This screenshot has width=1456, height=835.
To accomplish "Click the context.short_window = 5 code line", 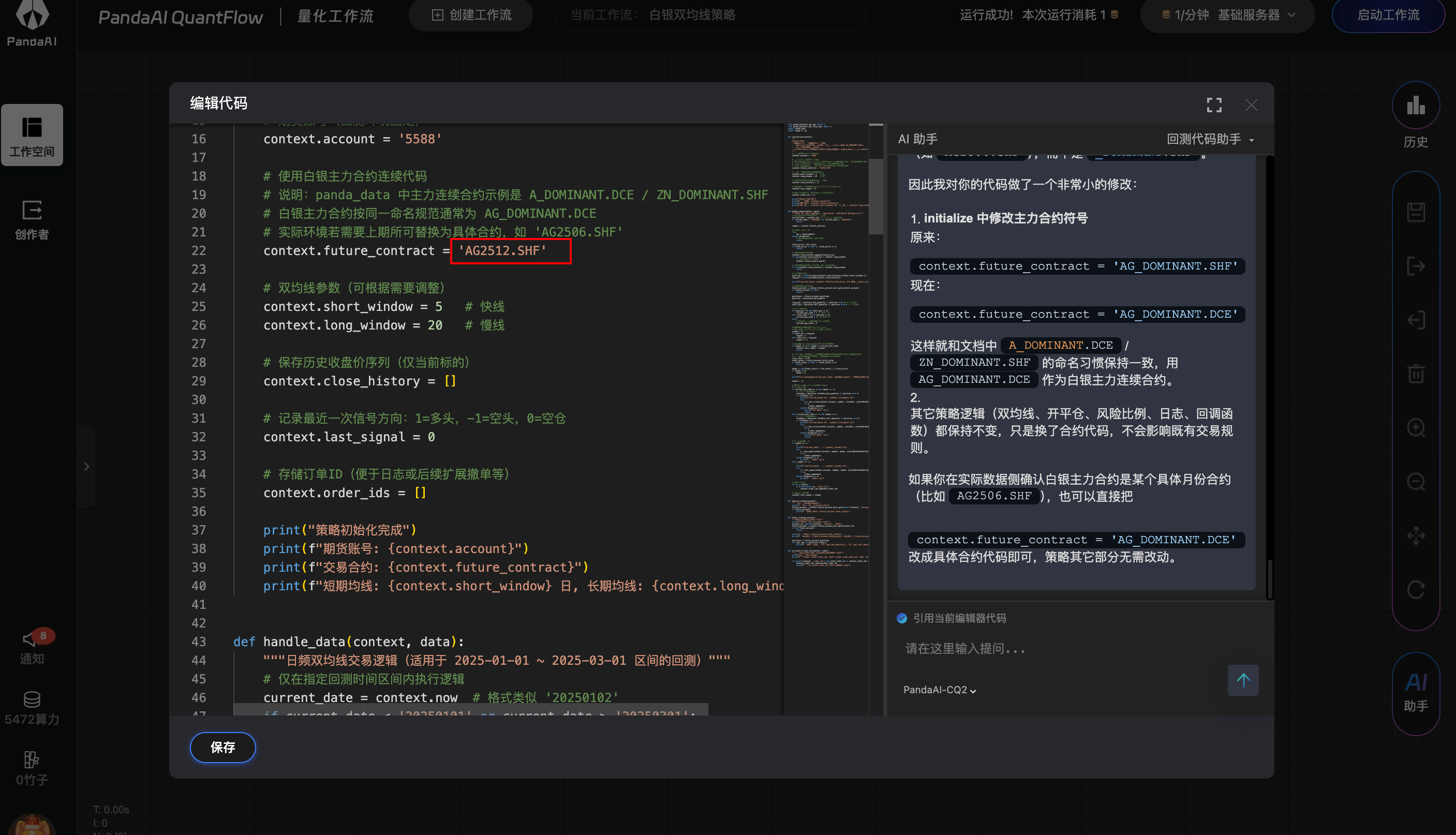I will coord(352,306).
